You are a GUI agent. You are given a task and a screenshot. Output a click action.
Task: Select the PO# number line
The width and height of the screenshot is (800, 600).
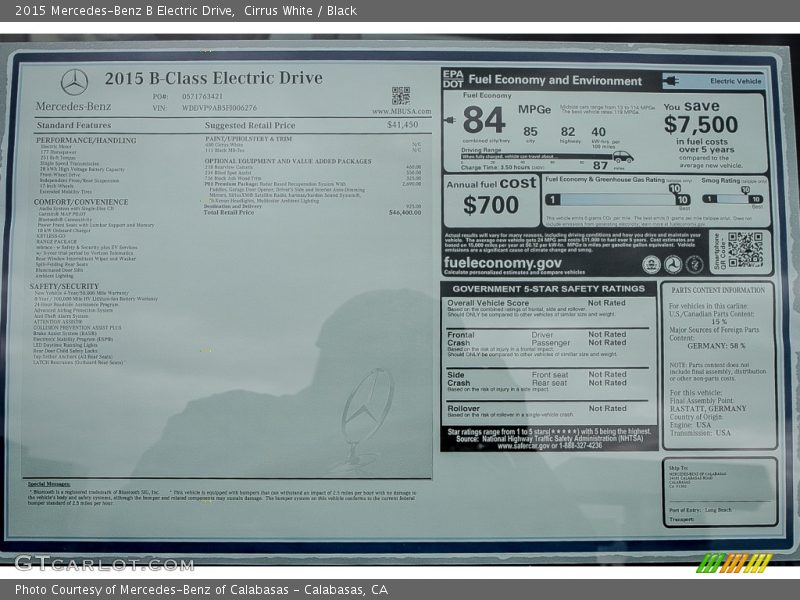click(187, 96)
